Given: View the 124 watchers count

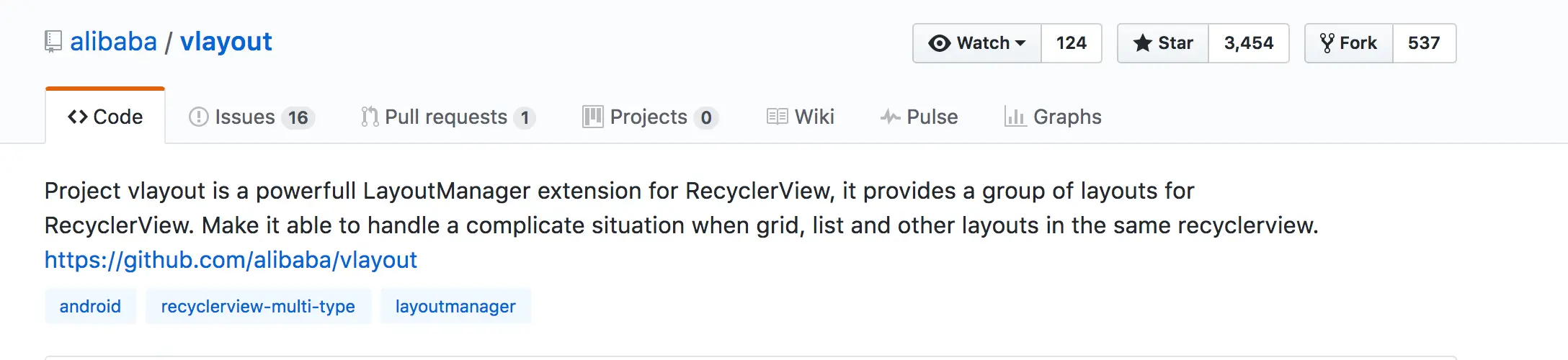Looking at the screenshot, I should point(1071,43).
